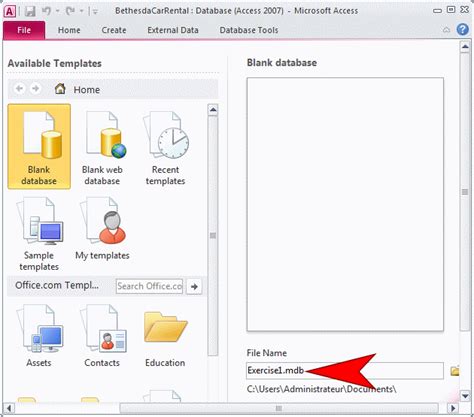Browse for a database location folder icon

[x=455, y=371]
